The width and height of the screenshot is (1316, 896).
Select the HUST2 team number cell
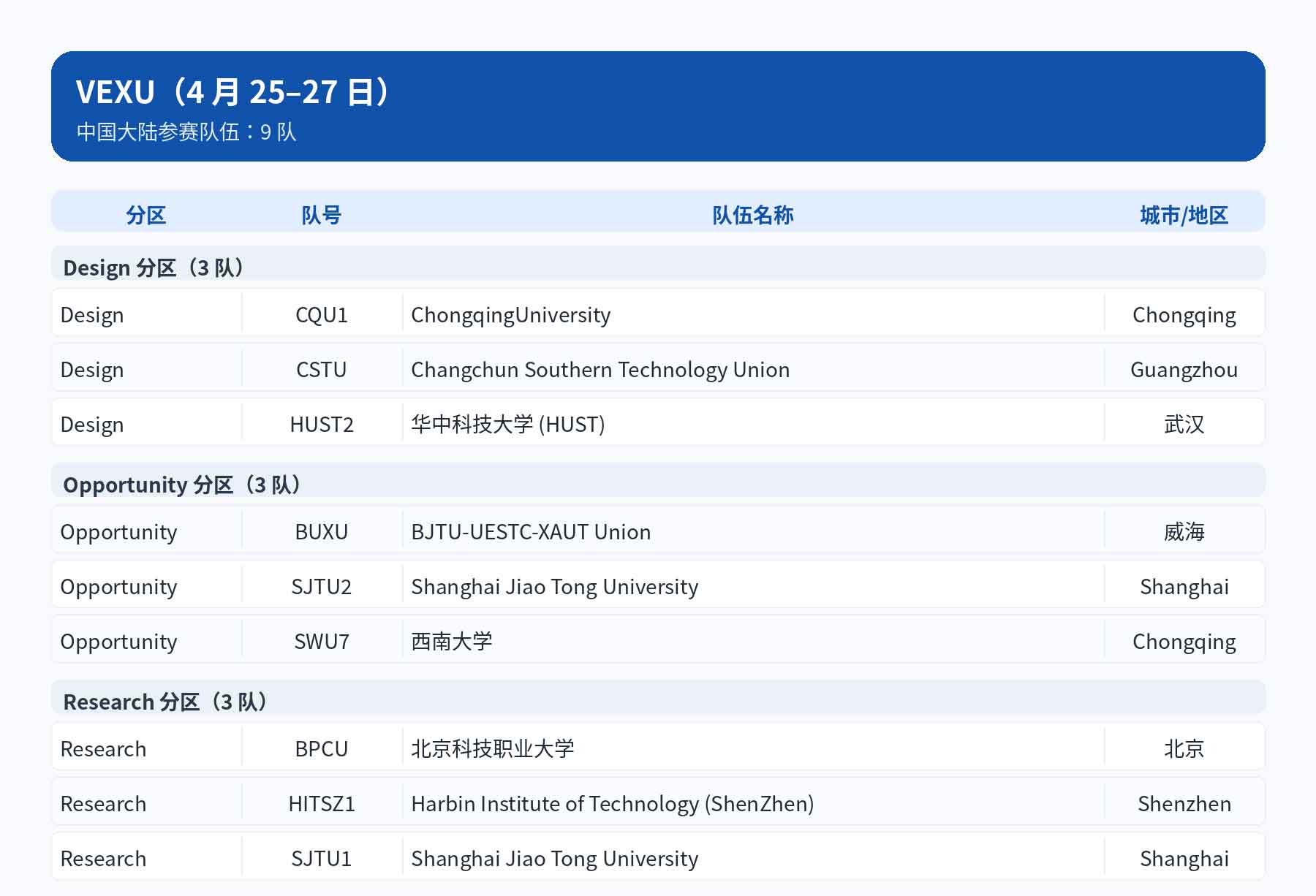[x=321, y=425]
